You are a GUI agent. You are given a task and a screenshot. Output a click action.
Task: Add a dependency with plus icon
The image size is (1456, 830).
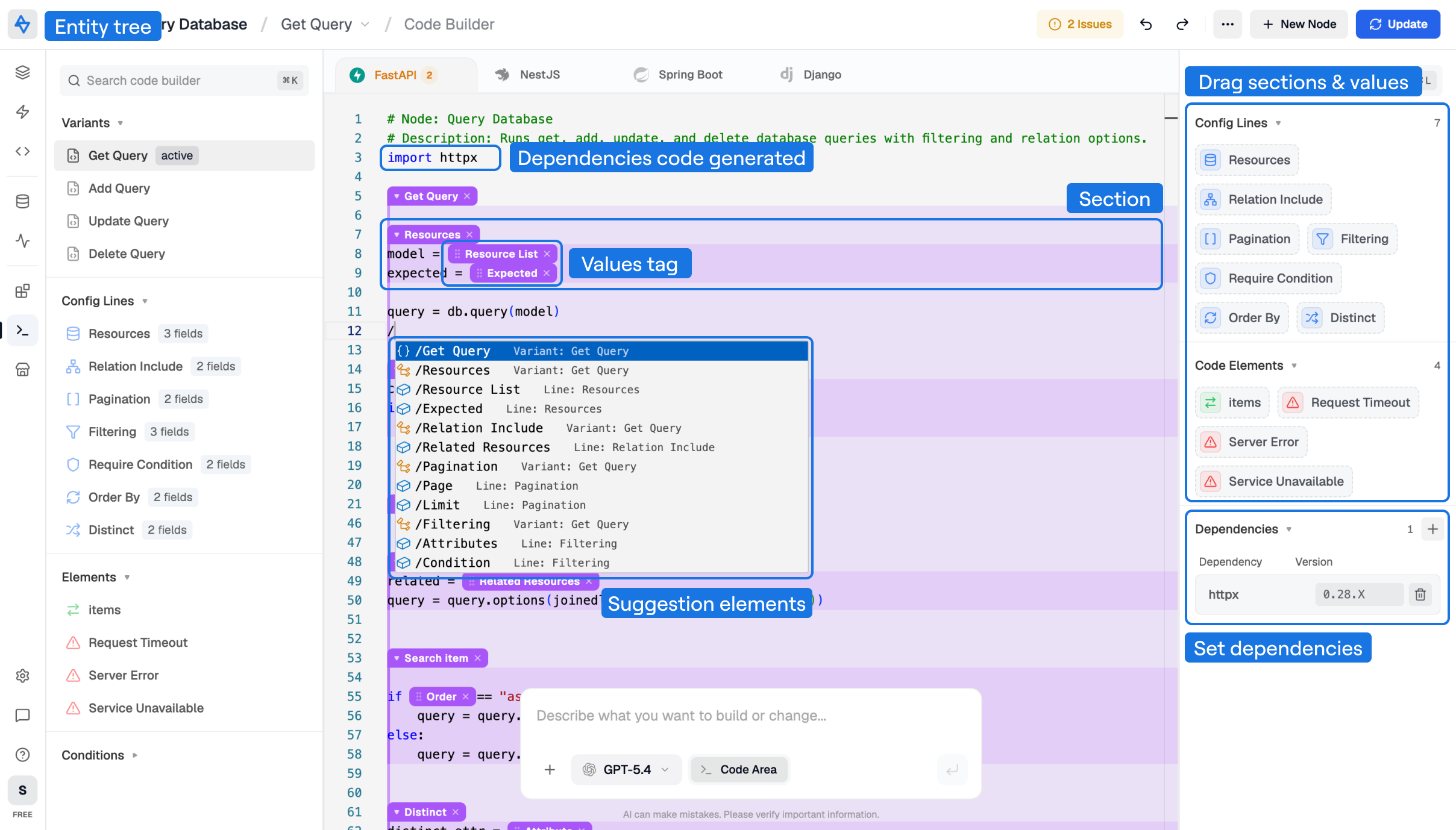pyautogui.click(x=1432, y=529)
